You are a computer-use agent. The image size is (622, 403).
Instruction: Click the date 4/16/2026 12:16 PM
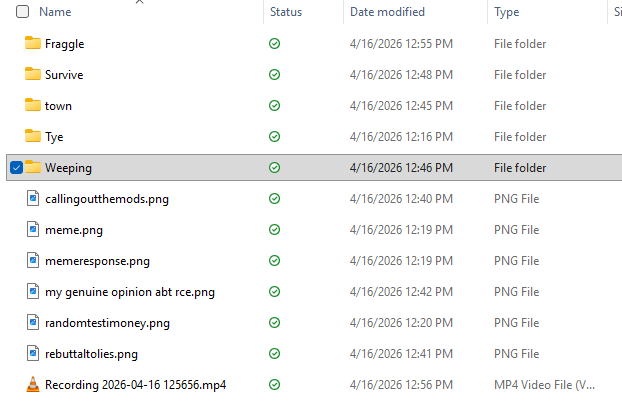click(401, 137)
